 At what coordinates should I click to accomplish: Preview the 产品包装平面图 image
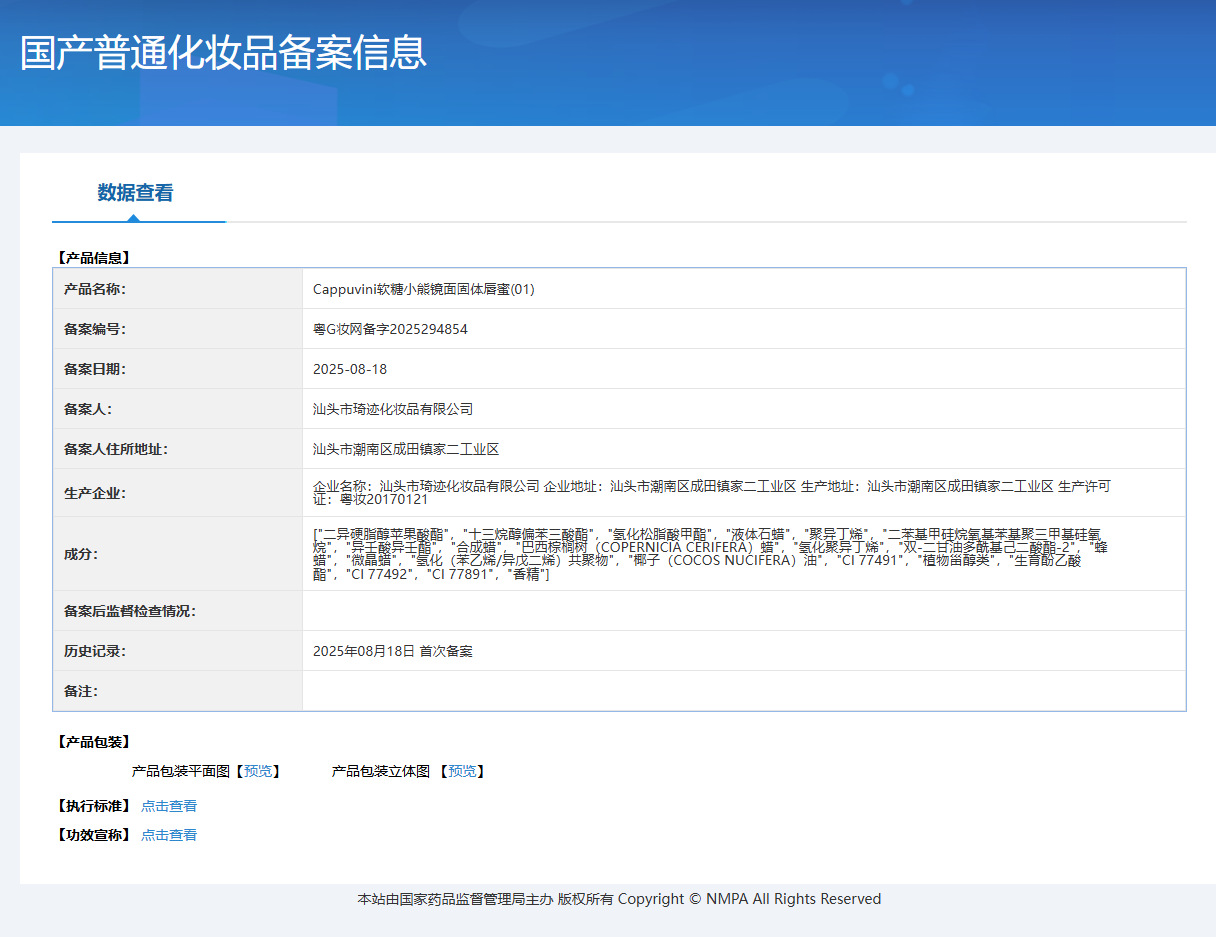258,771
